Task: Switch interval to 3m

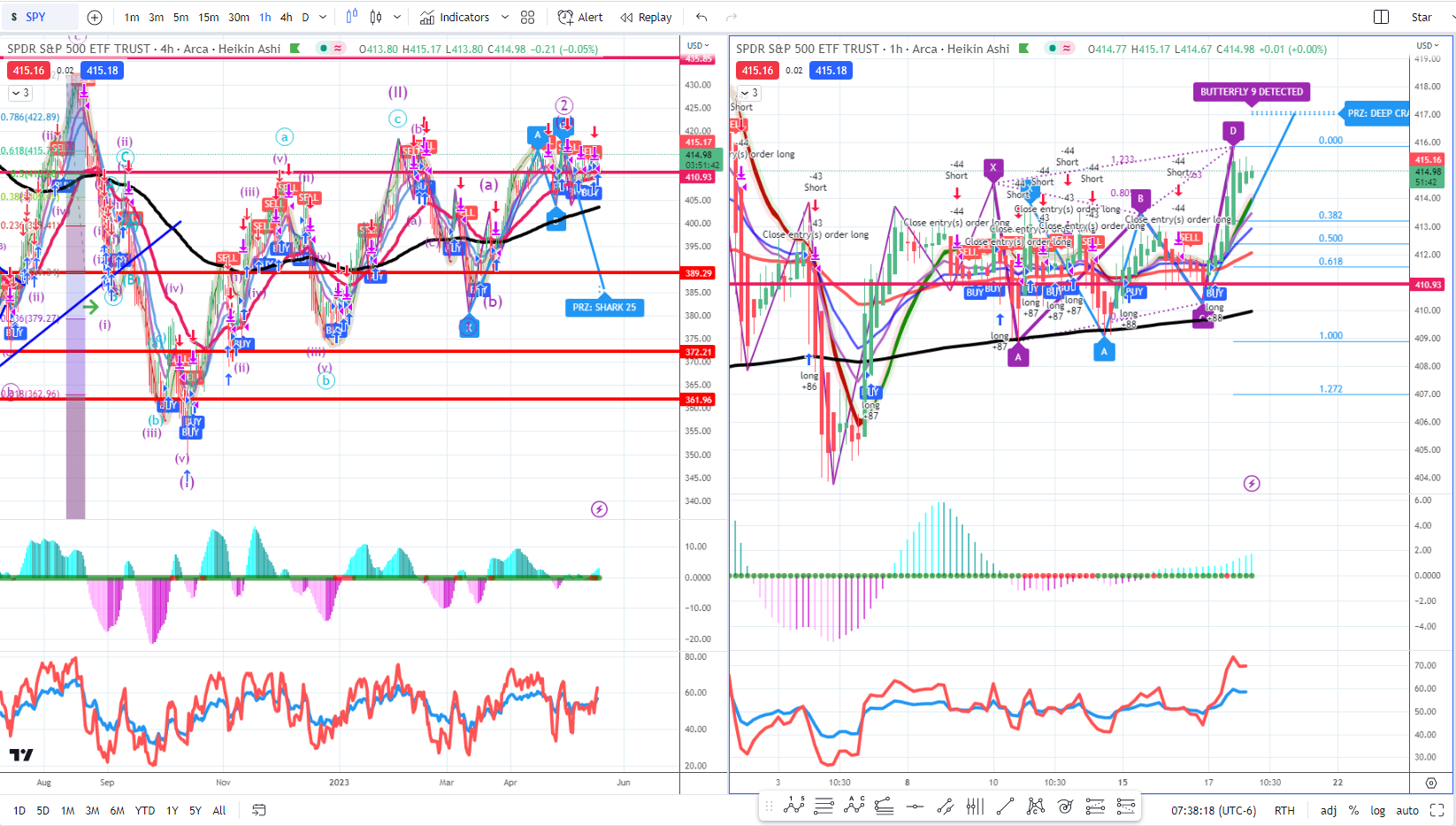Action: (x=157, y=17)
